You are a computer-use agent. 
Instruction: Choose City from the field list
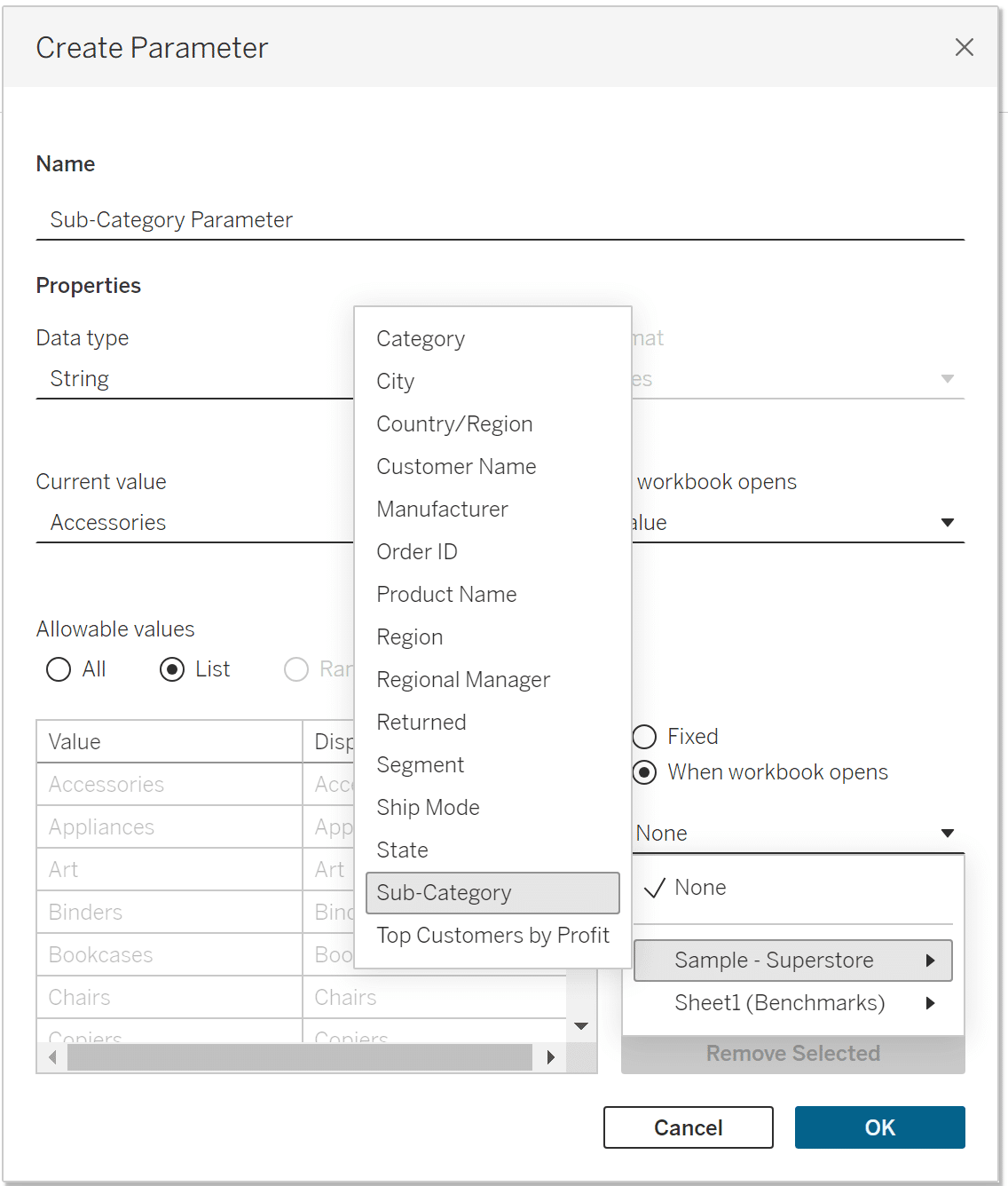coord(492,382)
